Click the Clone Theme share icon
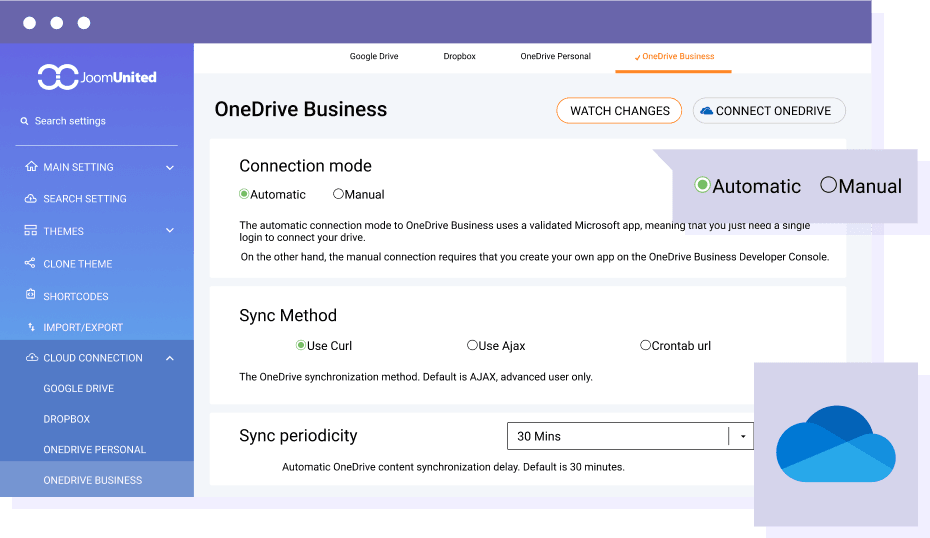This screenshot has height=538, width=930. tap(30, 264)
